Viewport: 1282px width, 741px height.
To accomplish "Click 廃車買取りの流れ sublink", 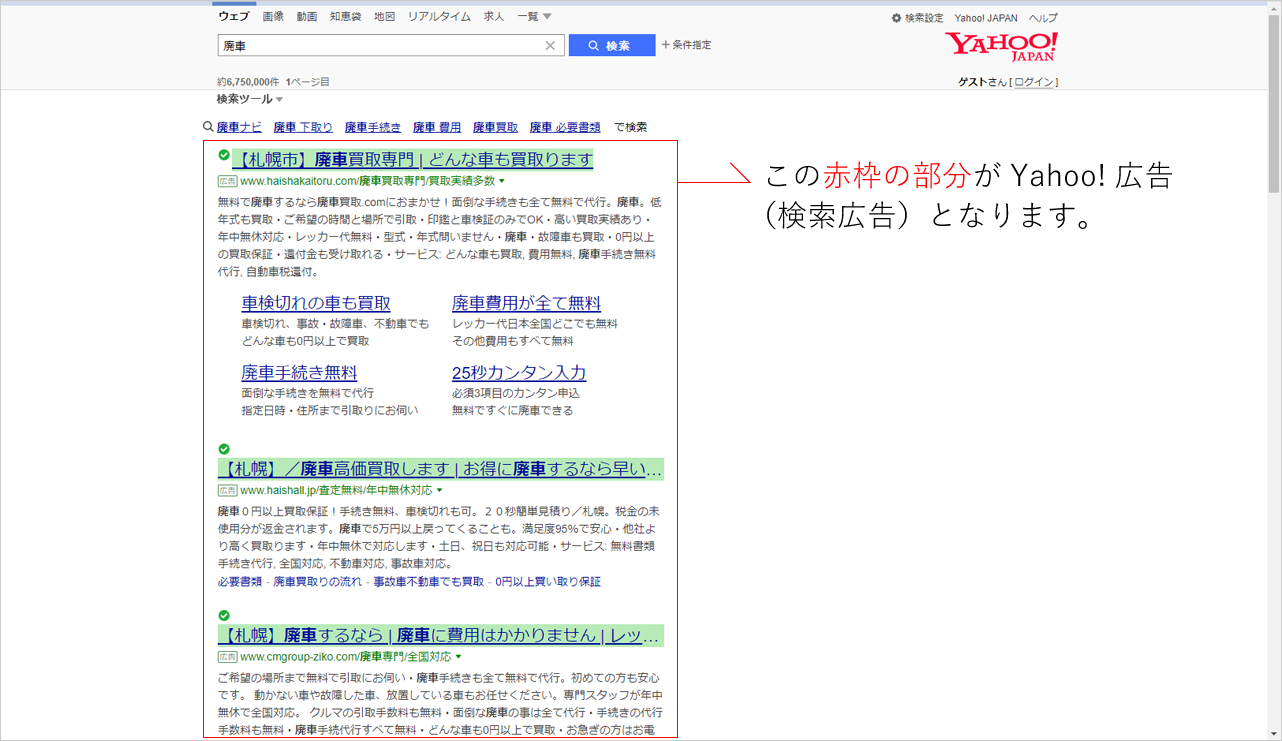I will [x=318, y=581].
